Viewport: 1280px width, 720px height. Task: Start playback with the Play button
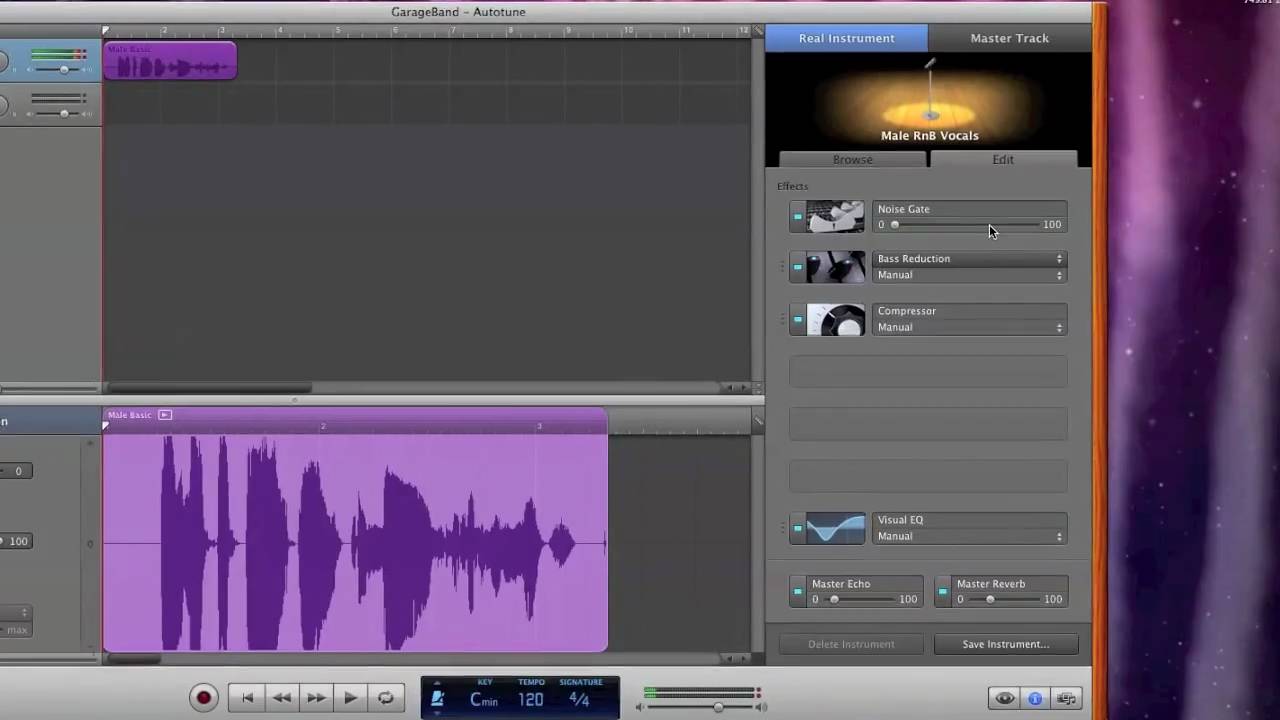click(x=350, y=698)
